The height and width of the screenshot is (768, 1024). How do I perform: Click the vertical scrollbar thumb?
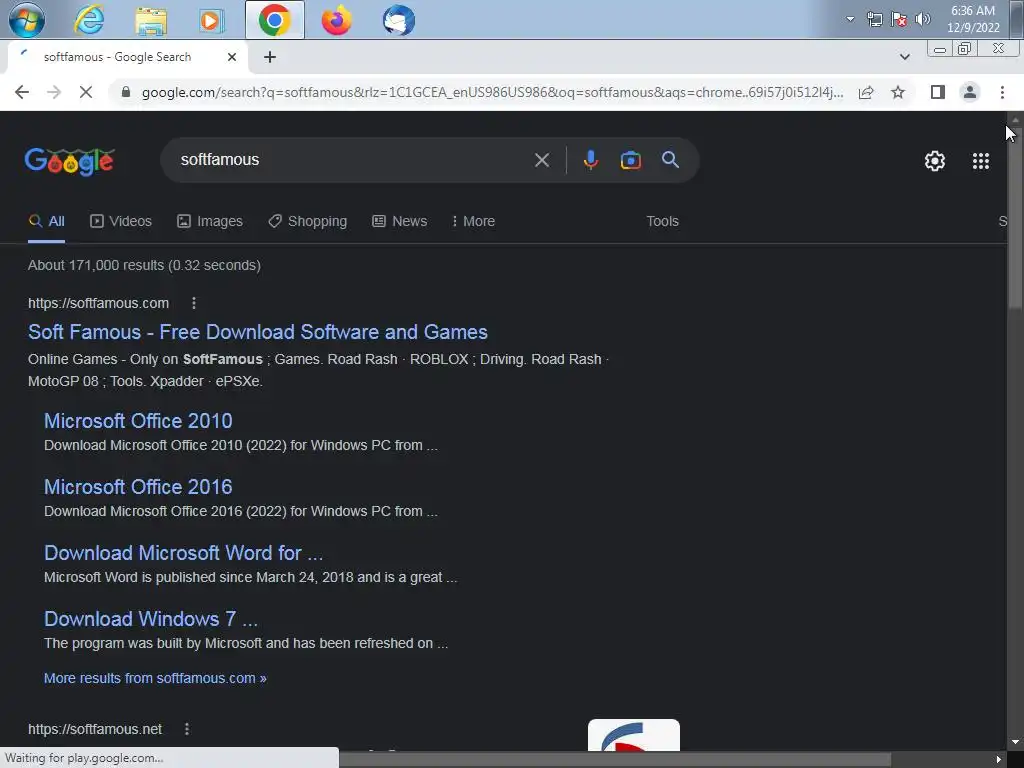(x=1015, y=219)
